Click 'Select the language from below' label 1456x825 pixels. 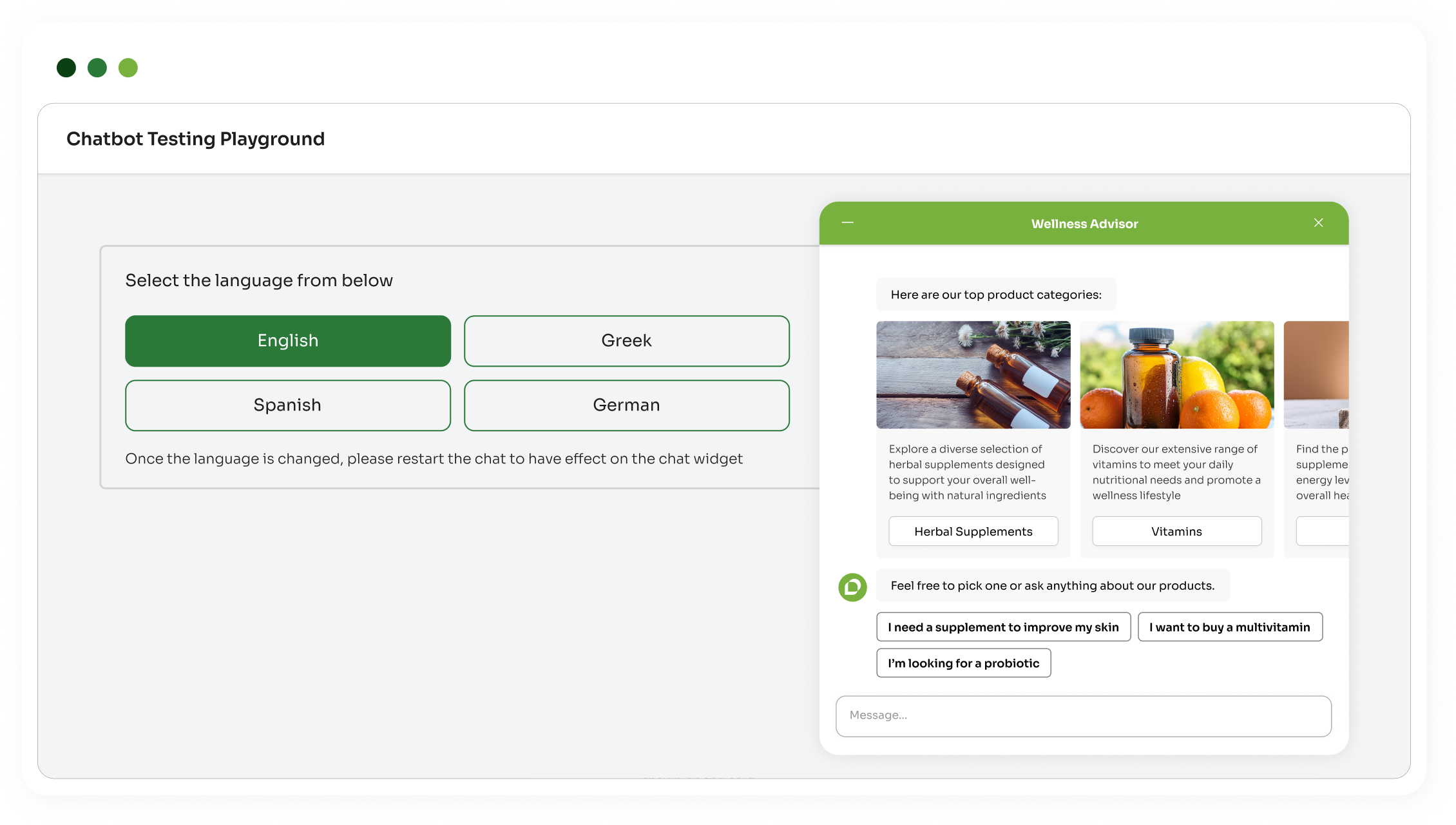259,280
